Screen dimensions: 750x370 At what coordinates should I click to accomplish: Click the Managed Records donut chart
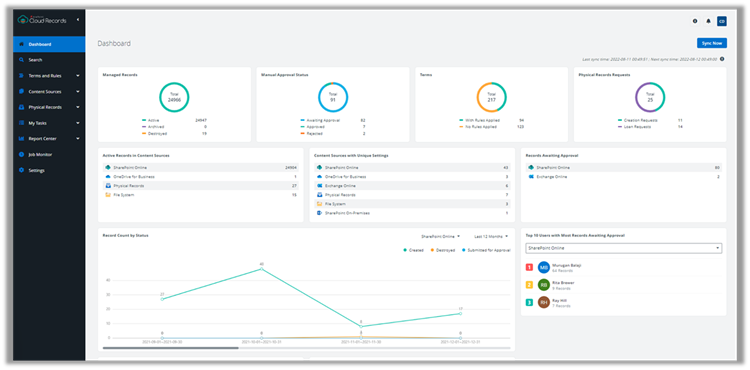click(174, 97)
